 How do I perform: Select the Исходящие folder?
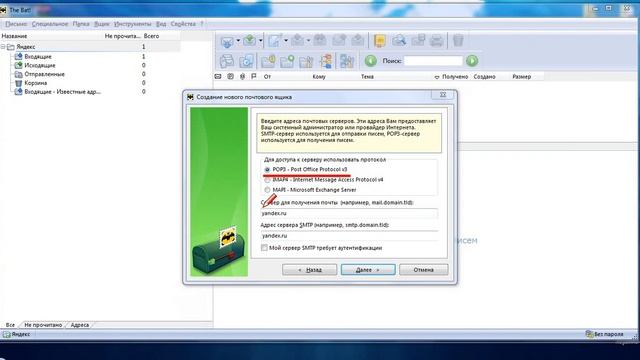pos(40,65)
